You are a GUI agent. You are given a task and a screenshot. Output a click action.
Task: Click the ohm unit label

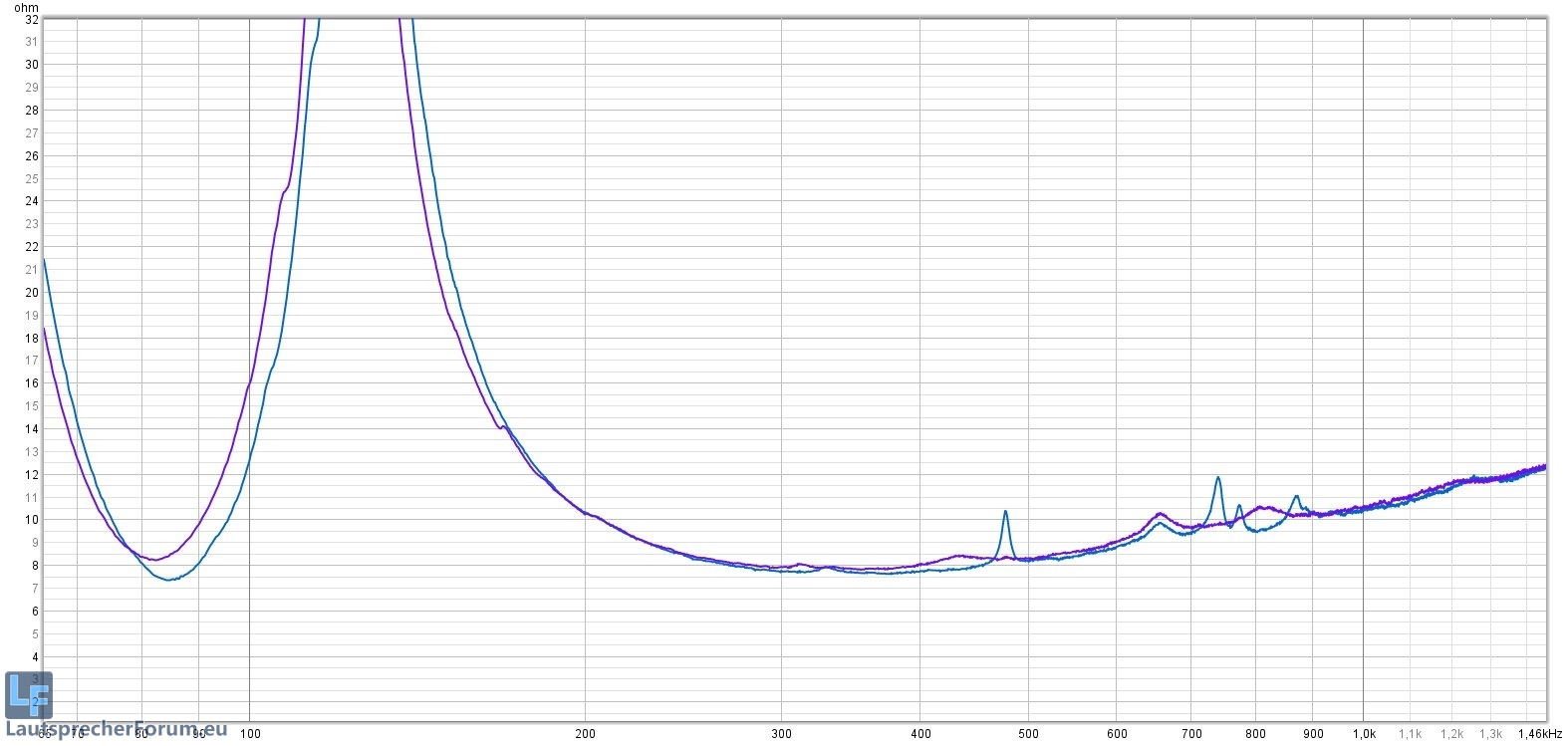coord(26,7)
